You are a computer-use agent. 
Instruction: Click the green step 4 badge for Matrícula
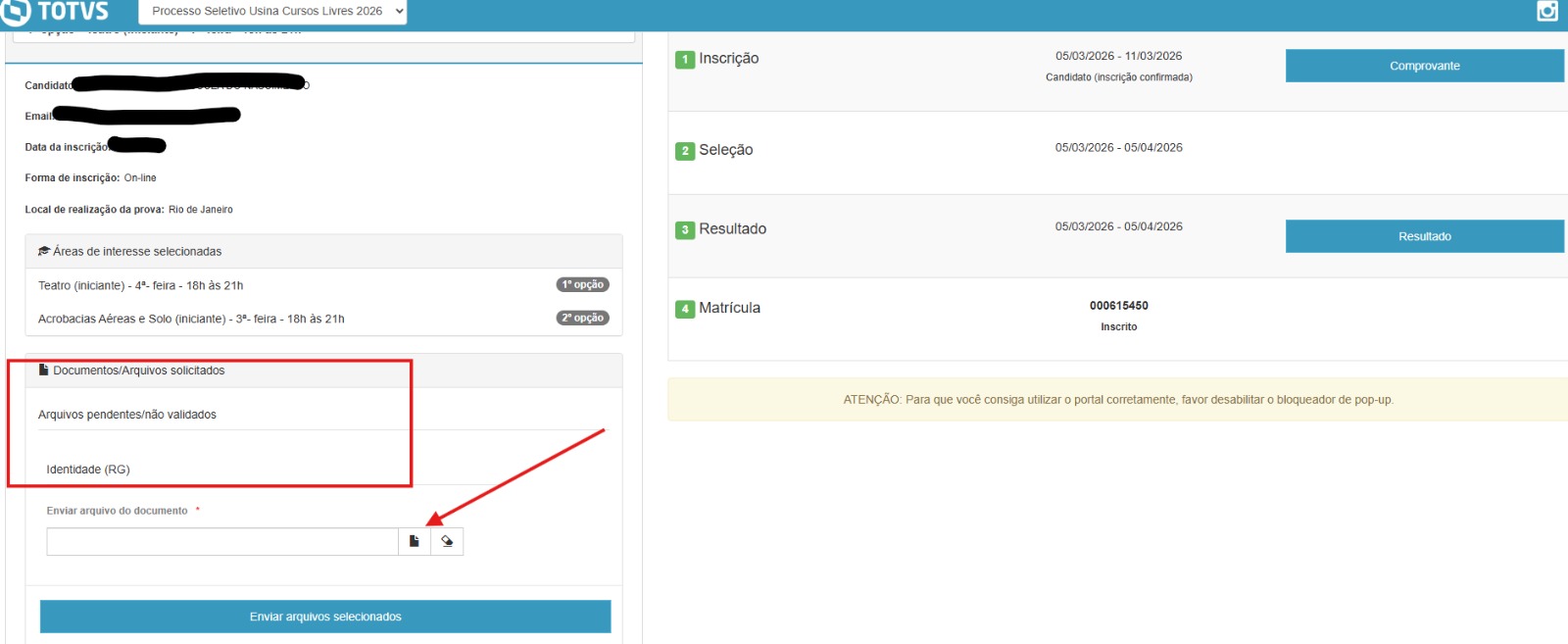(x=685, y=309)
